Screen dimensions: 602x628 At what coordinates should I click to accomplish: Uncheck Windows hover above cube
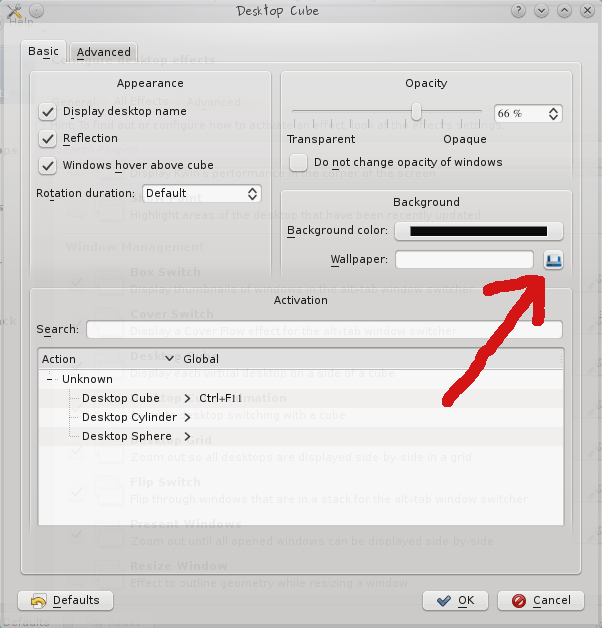click(x=47, y=166)
